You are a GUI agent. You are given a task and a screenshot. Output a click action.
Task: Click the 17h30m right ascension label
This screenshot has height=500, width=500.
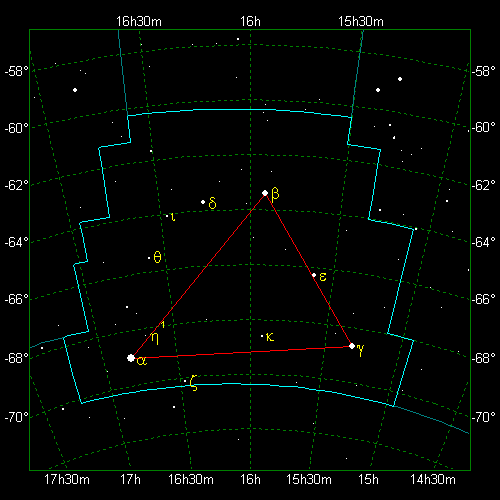[x=67, y=480]
